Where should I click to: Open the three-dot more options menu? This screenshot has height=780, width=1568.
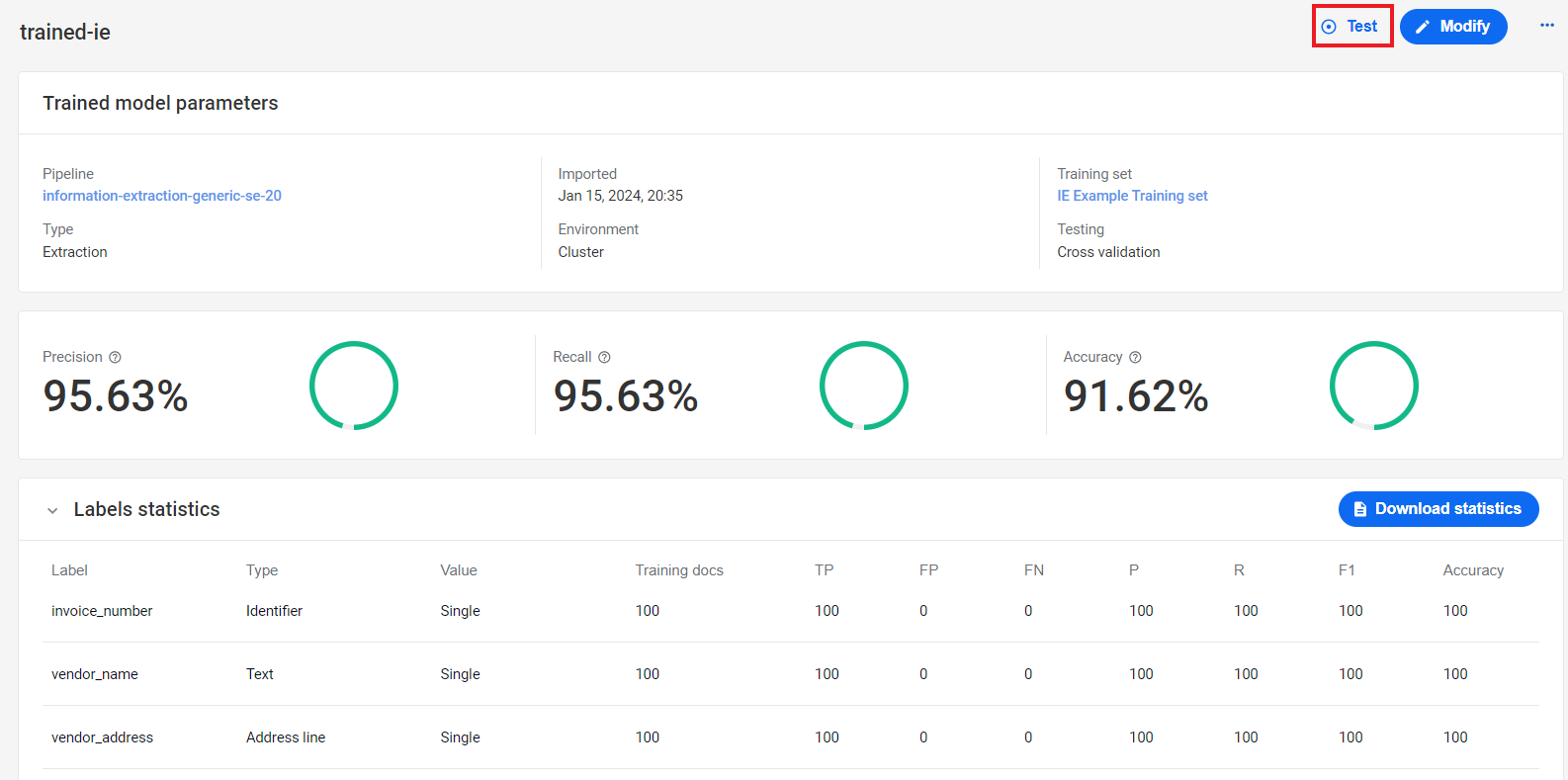coord(1547,26)
